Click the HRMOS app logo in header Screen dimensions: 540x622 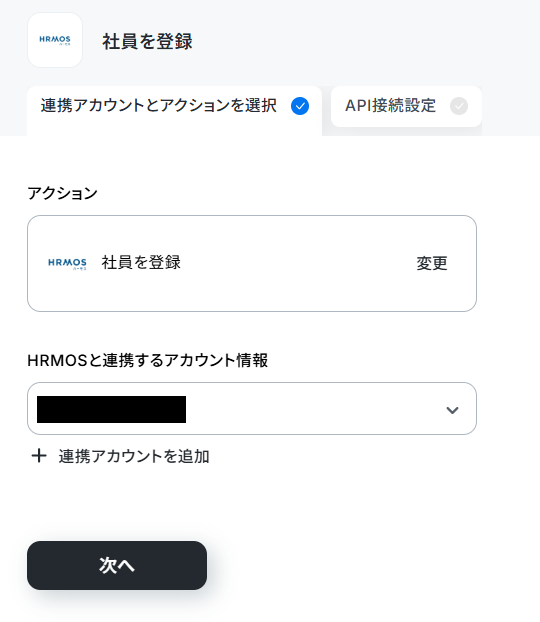click(55, 40)
